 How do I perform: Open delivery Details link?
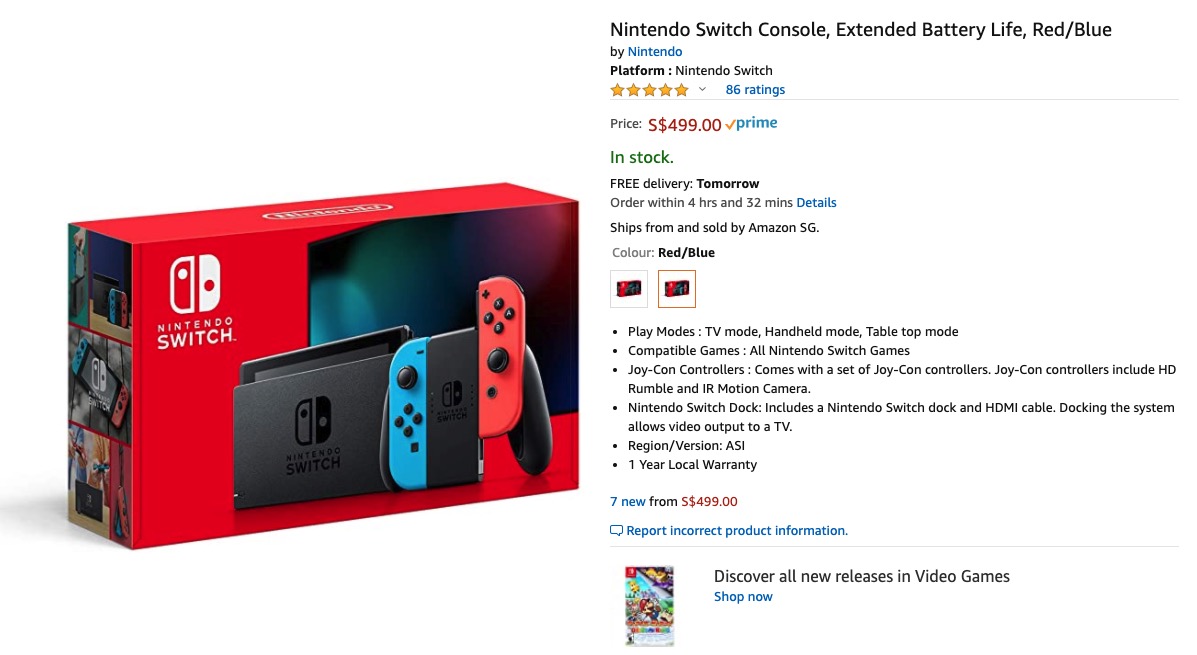pos(817,202)
